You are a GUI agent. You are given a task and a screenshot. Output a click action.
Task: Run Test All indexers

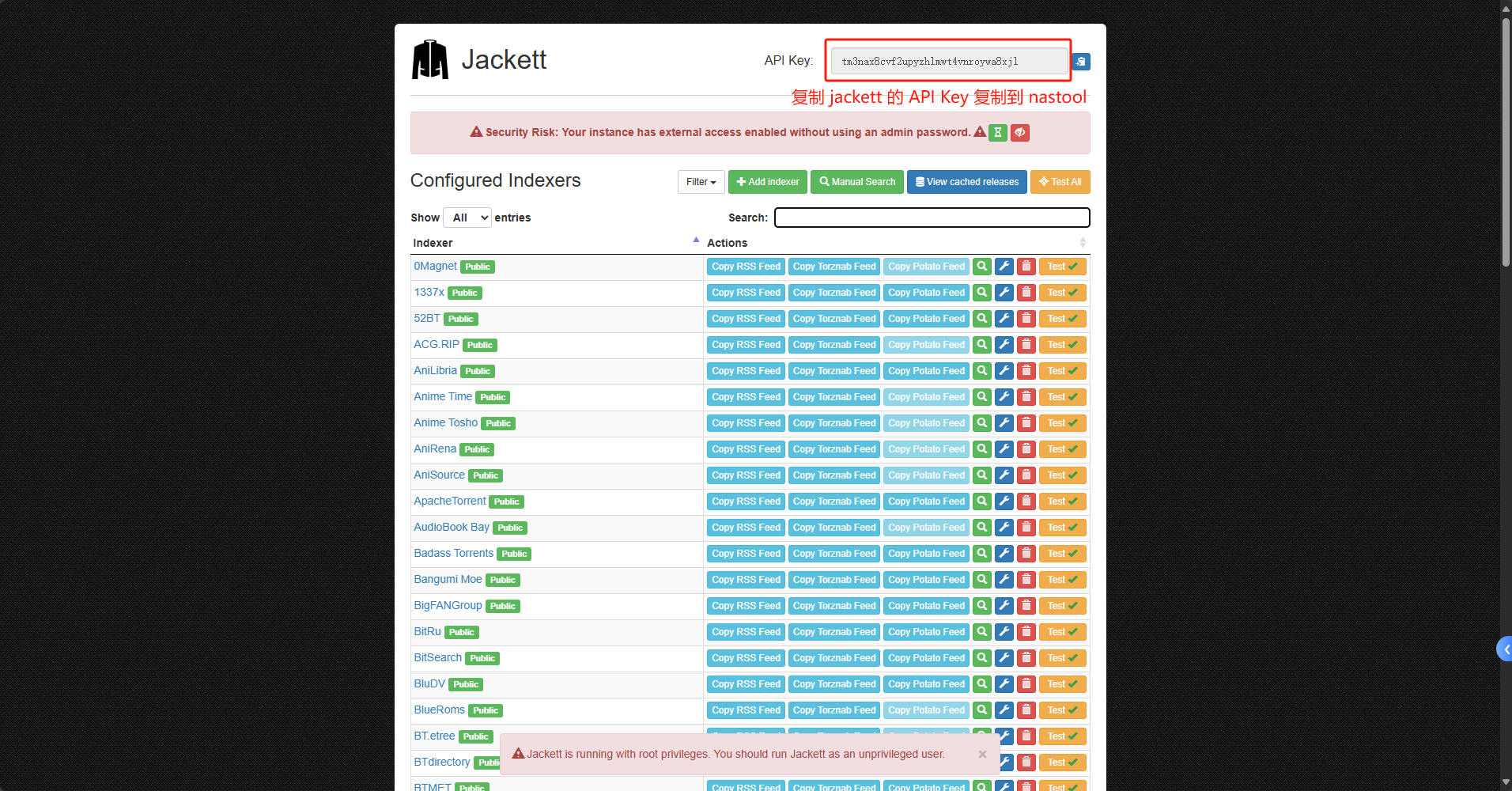(x=1060, y=182)
